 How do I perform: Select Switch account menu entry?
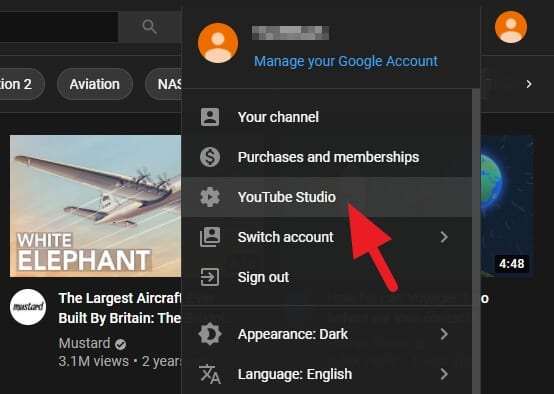click(327, 237)
